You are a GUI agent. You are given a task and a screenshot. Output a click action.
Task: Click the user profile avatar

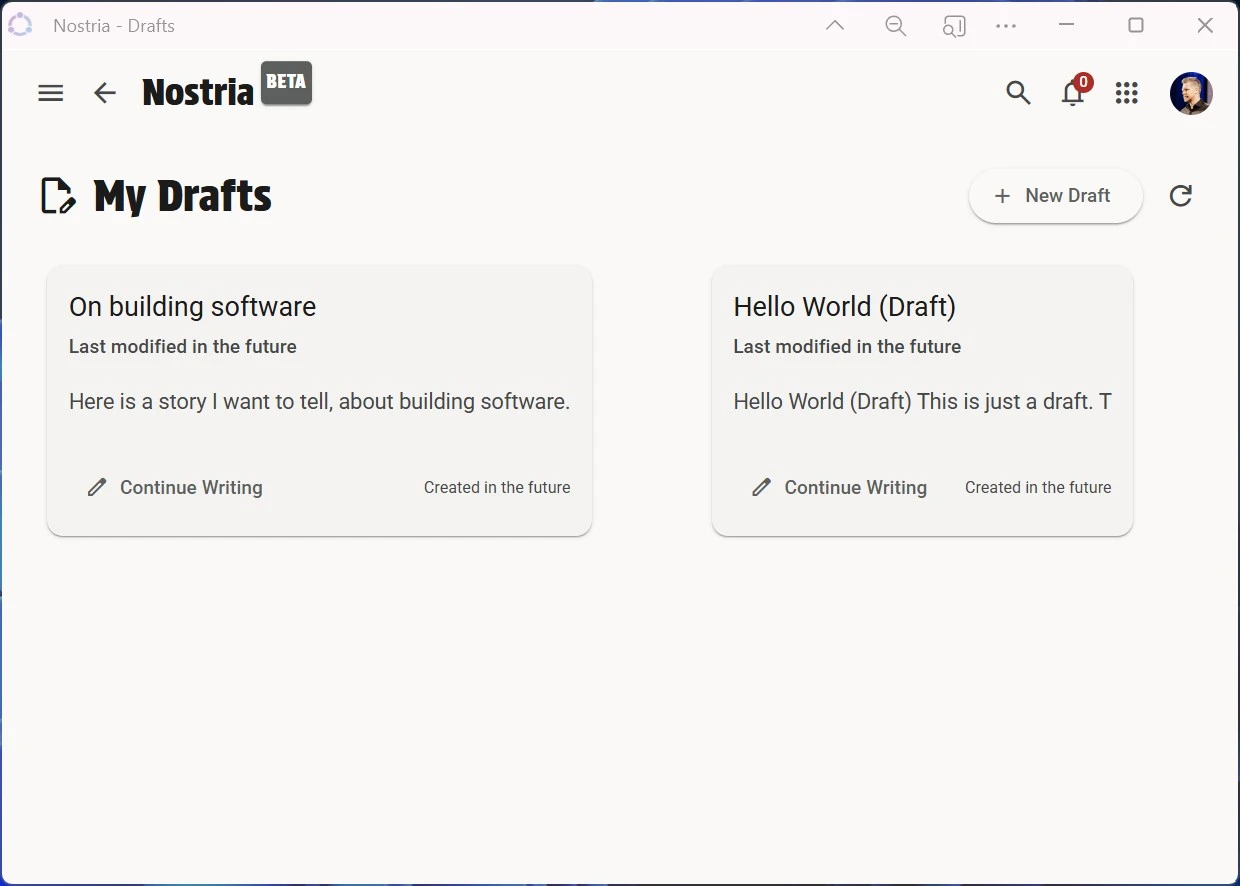point(1191,93)
